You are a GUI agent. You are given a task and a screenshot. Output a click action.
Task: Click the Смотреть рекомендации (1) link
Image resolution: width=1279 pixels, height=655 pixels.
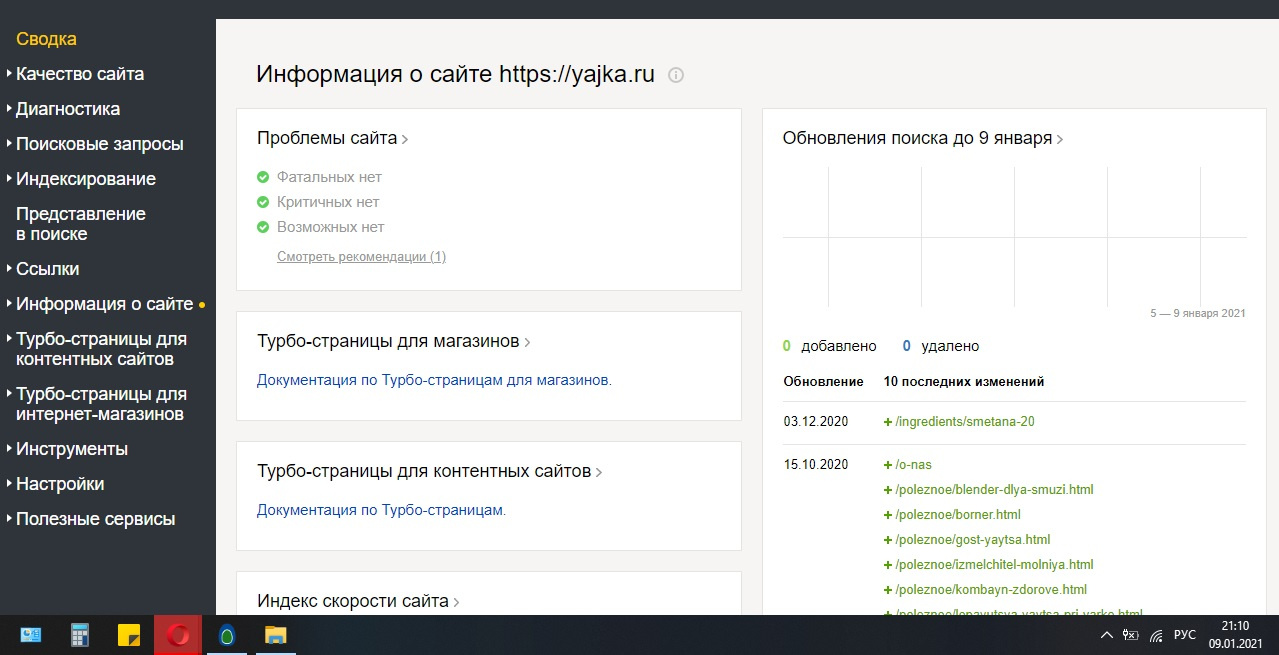[361, 257]
